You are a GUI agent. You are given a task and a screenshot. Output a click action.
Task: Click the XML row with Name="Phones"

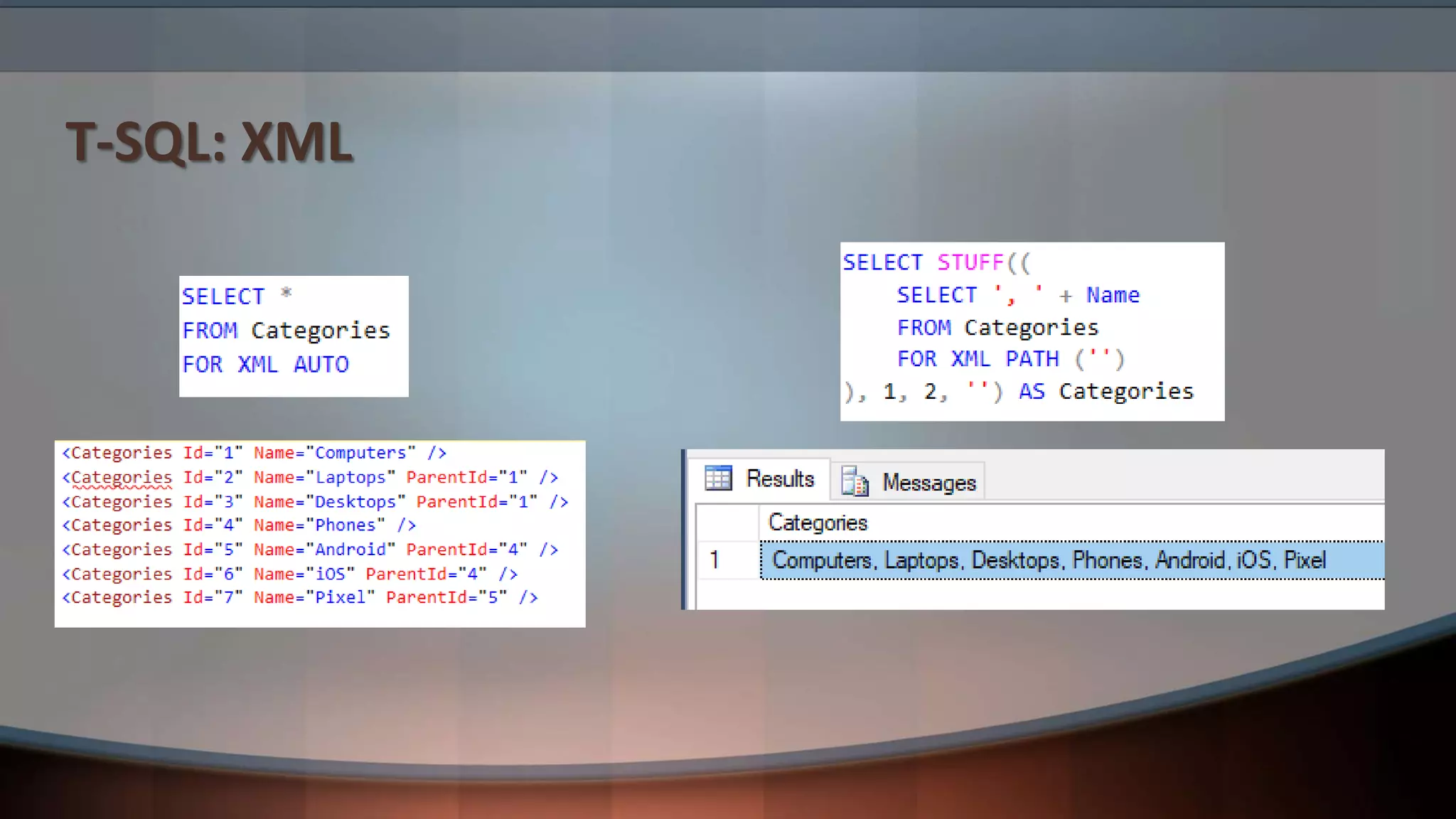click(x=239, y=525)
